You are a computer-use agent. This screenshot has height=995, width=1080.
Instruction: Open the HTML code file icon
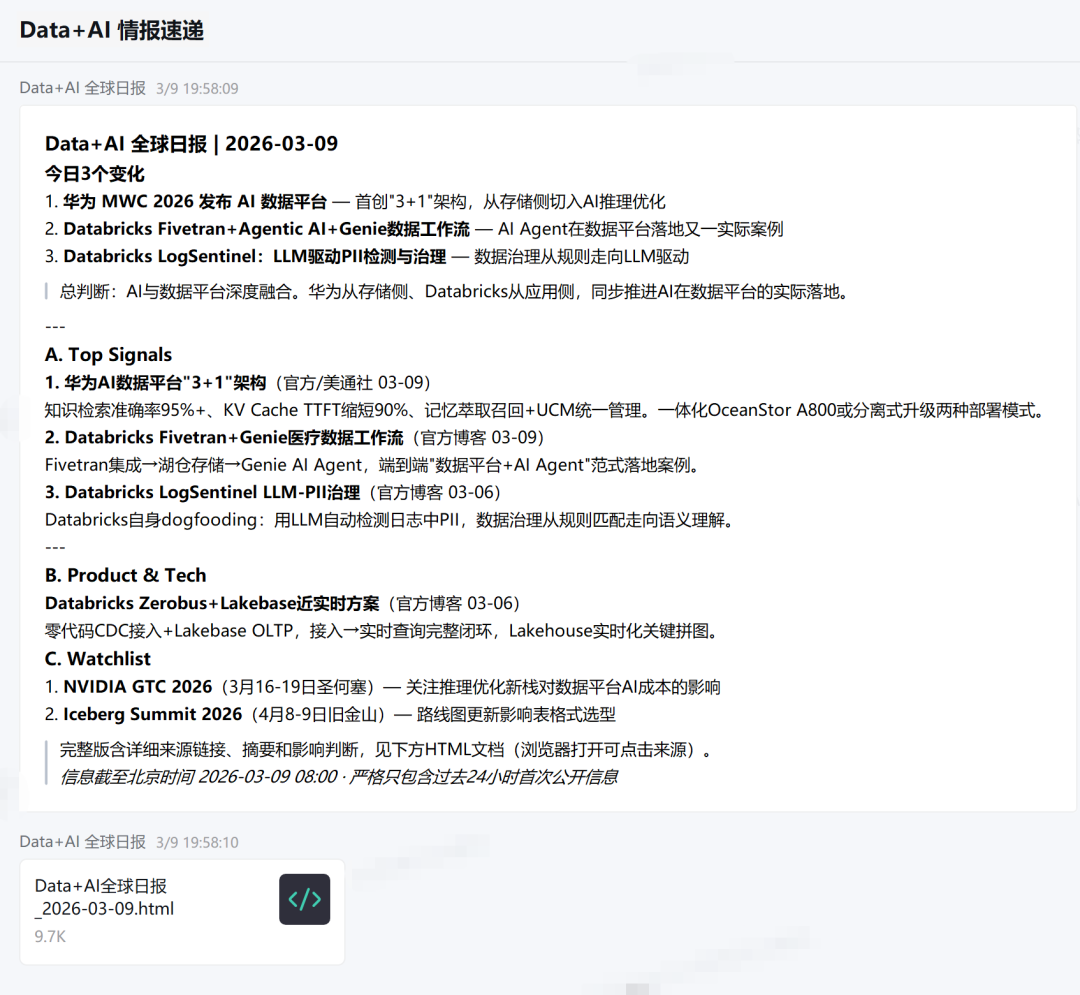(304, 899)
